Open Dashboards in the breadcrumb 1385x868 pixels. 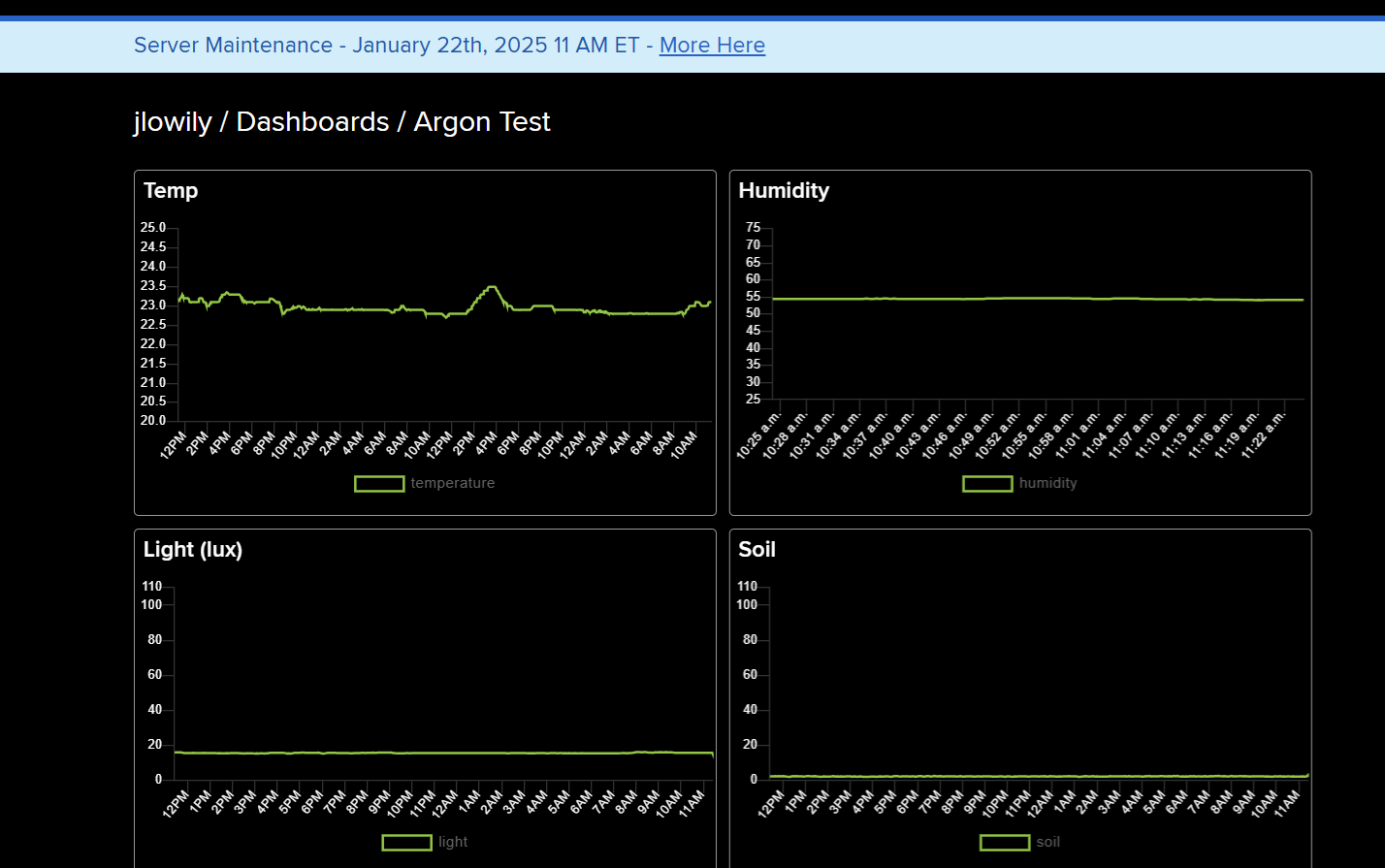tap(312, 122)
